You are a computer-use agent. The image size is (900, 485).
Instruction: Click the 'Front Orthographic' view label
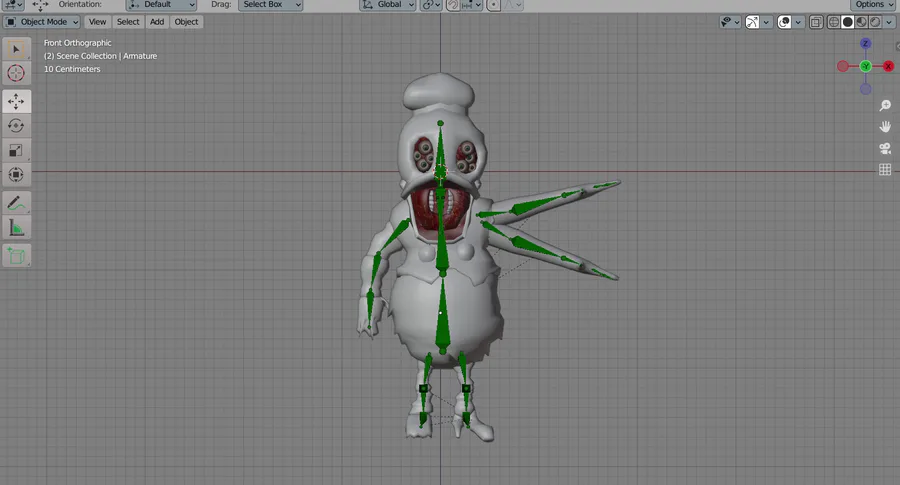point(77,43)
